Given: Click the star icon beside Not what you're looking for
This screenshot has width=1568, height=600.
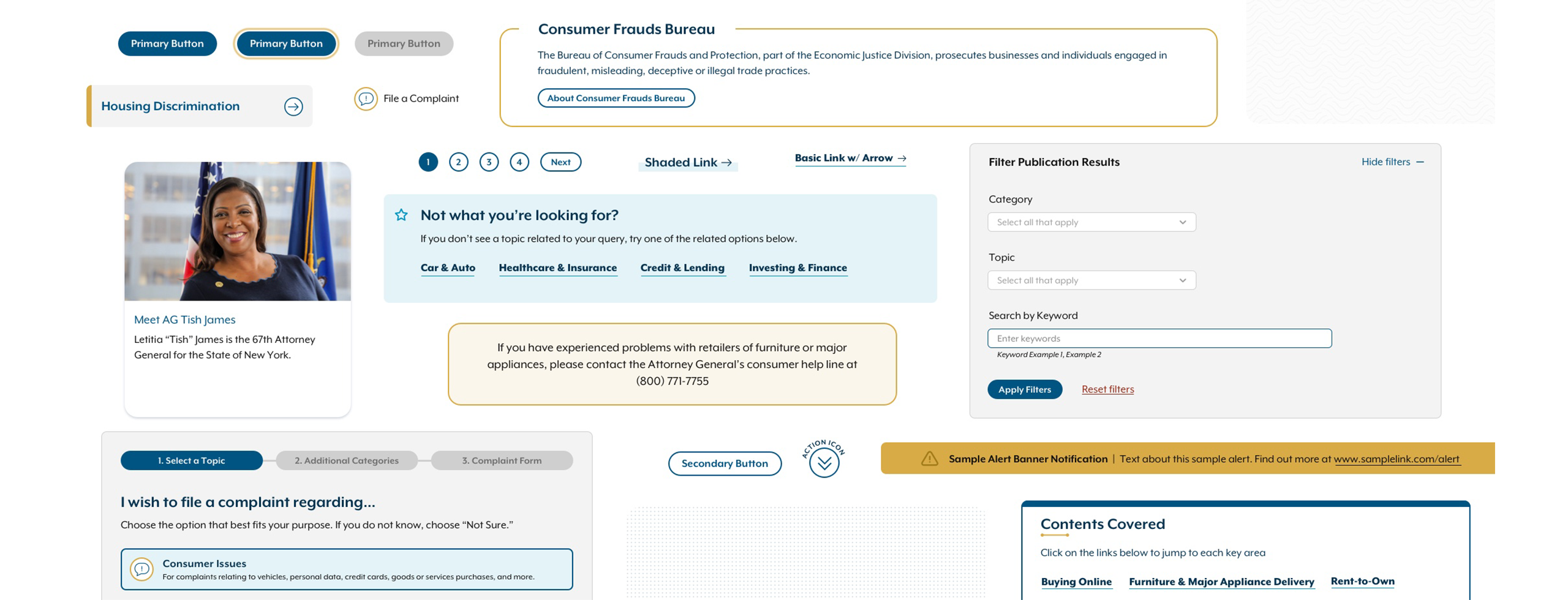Looking at the screenshot, I should (401, 215).
